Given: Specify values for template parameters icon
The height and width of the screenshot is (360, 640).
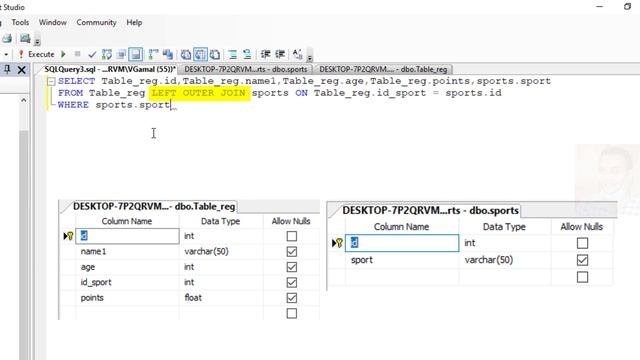Looking at the screenshot, I should tap(298, 54).
